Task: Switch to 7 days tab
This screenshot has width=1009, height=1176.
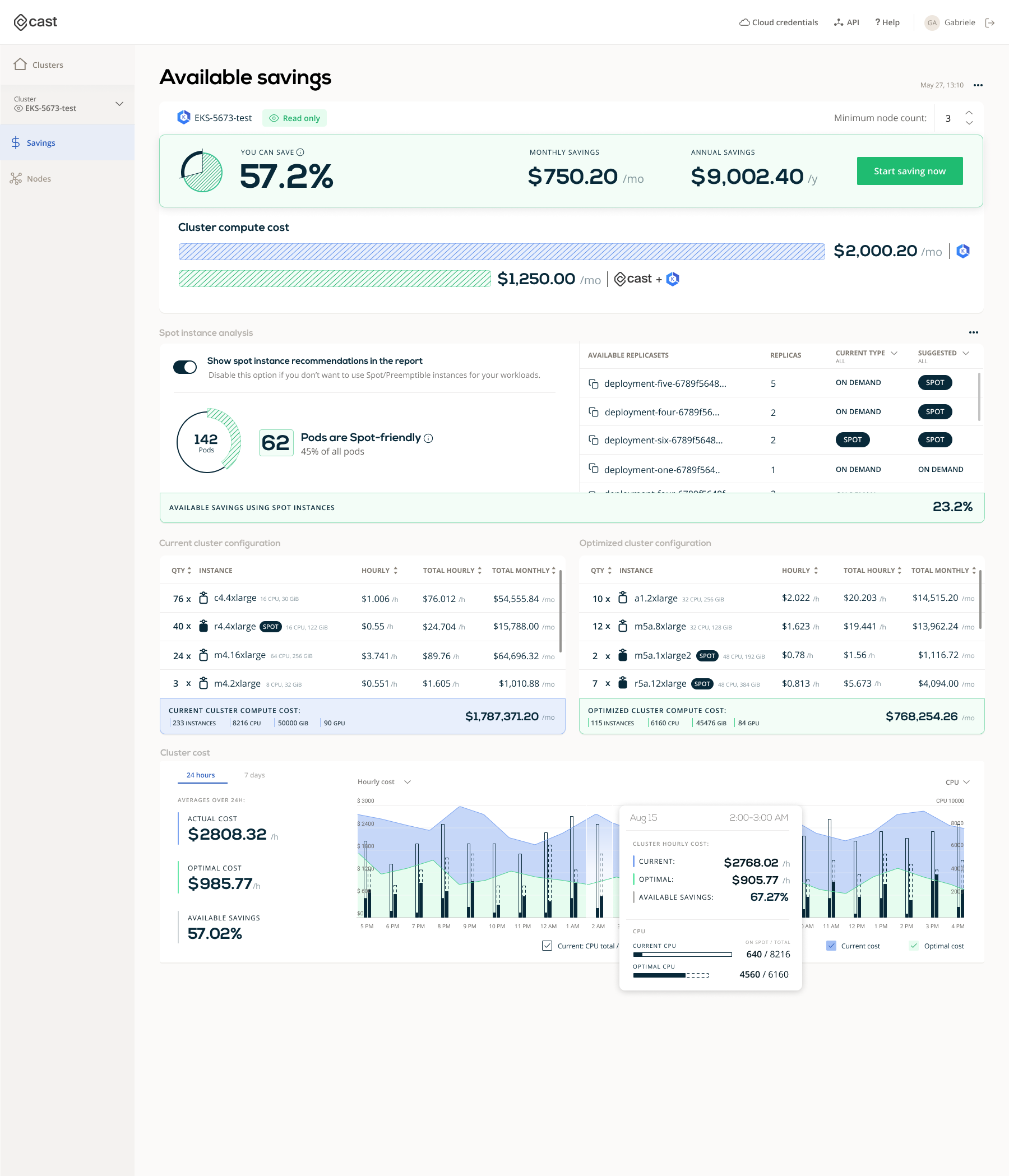Action: click(x=254, y=775)
